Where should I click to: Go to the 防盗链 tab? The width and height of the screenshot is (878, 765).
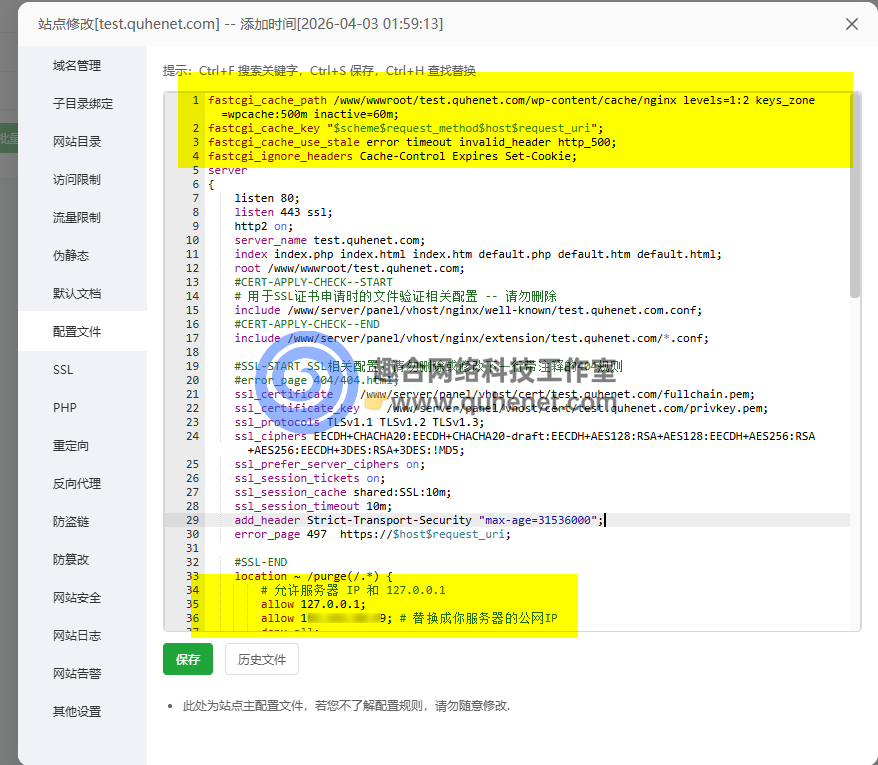pos(71,522)
